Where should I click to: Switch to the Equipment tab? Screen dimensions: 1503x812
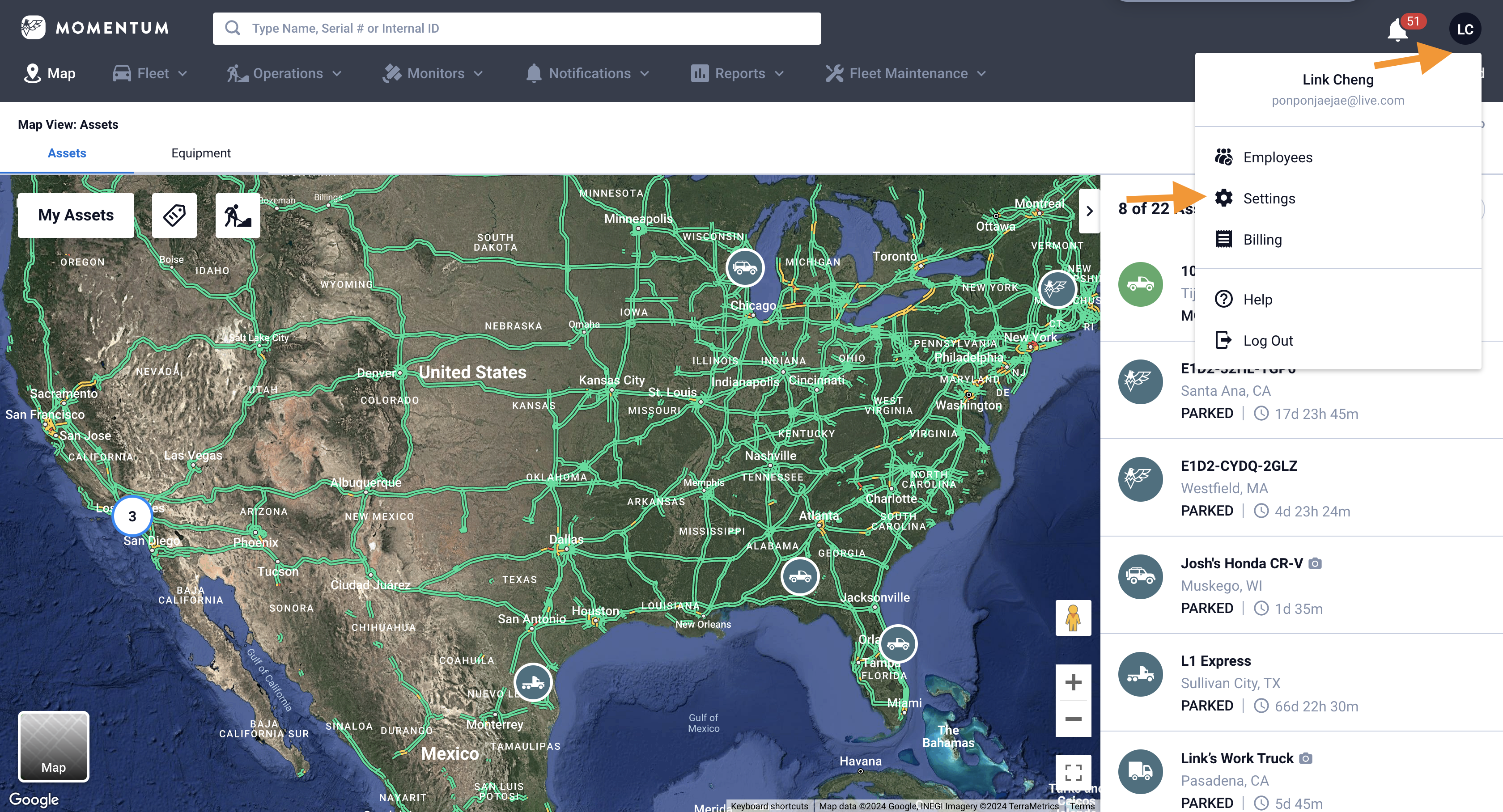click(x=201, y=153)
